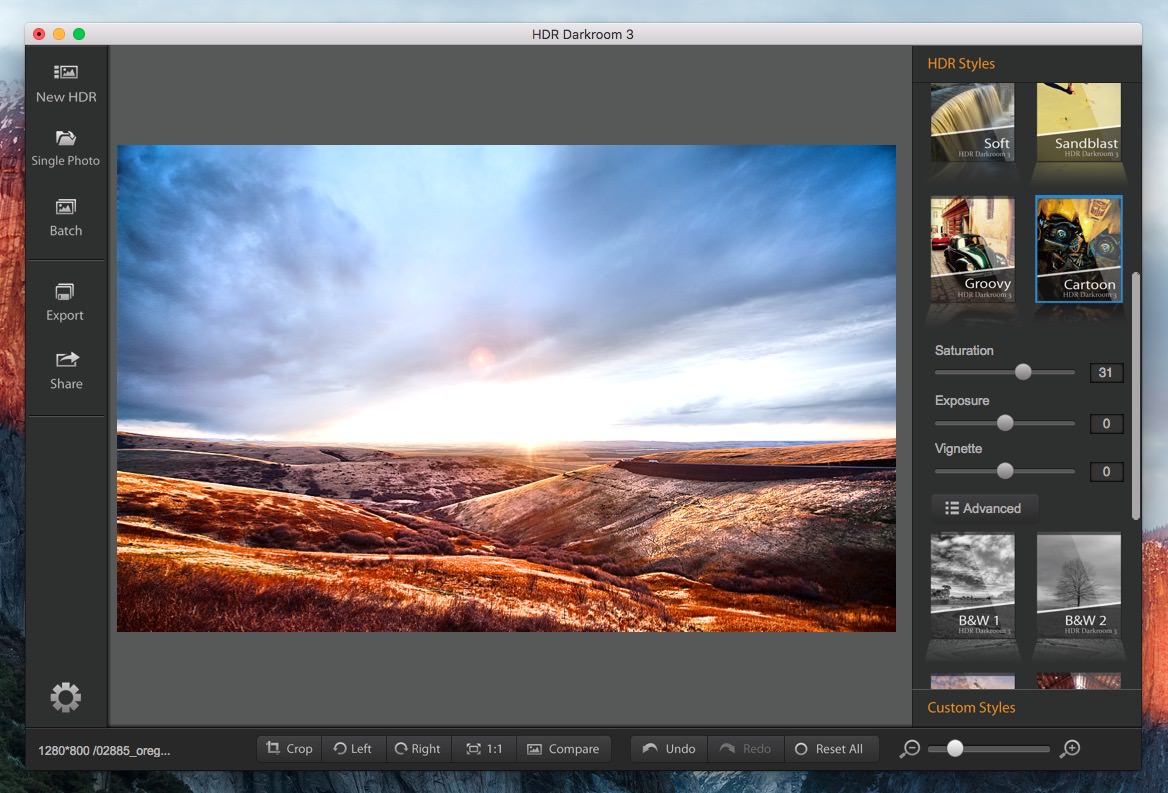Click the Share icon
The height and width of the screenshot is (793, 1168).
(x=66, y=360)
